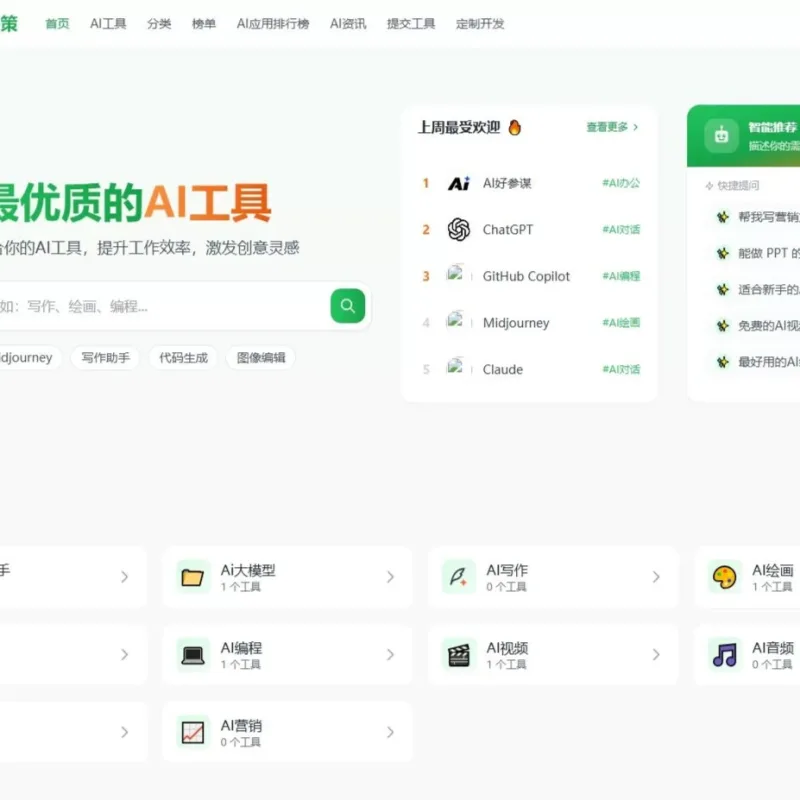800x800 pixels.
Task: Click the clapperboard icon for AI视频
Action: pyautogui.click(x=458, y=655)
